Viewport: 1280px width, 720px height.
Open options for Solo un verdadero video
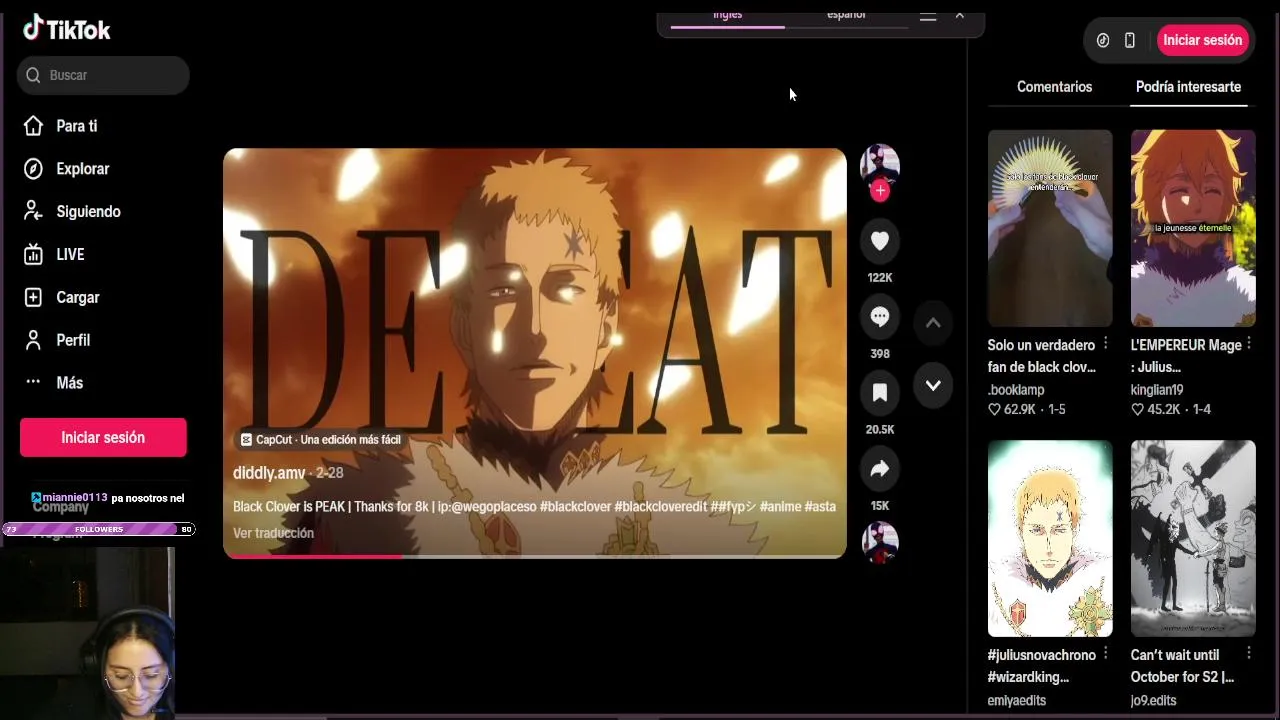[x=1105, y=344]
